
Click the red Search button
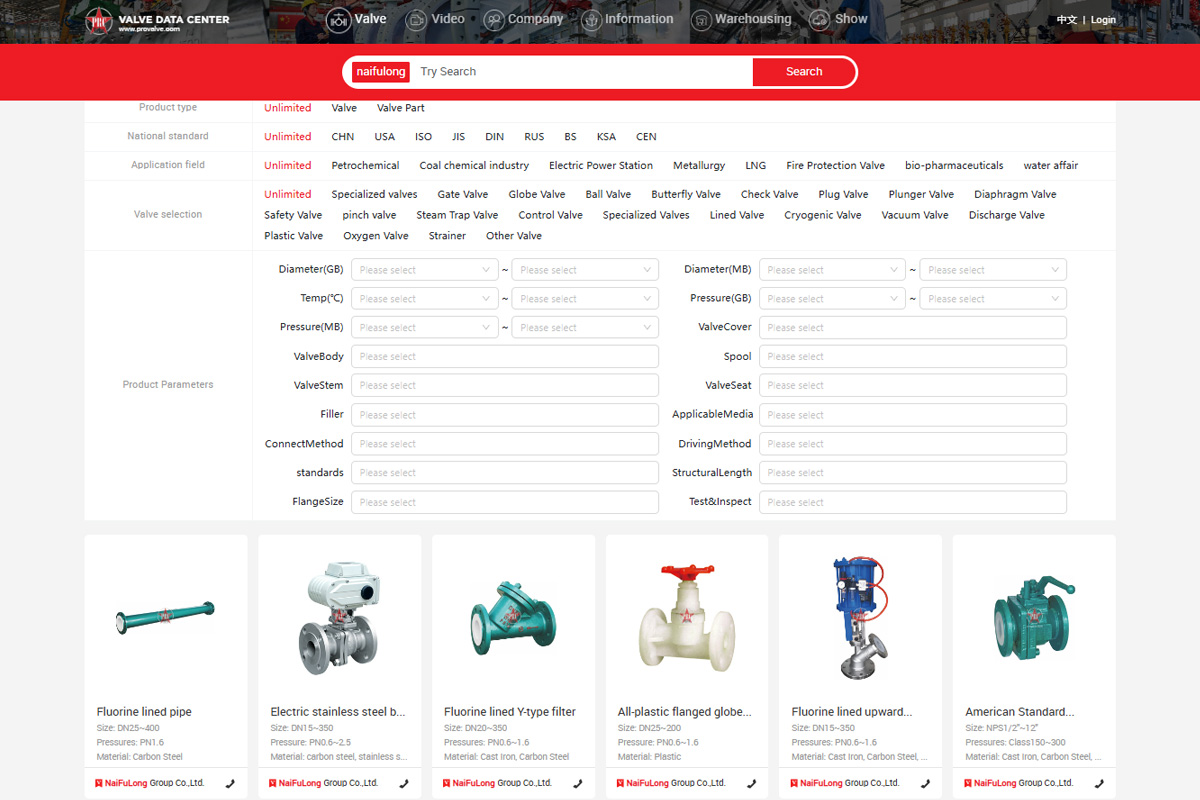pyautogui.click(x=803, y=72)
